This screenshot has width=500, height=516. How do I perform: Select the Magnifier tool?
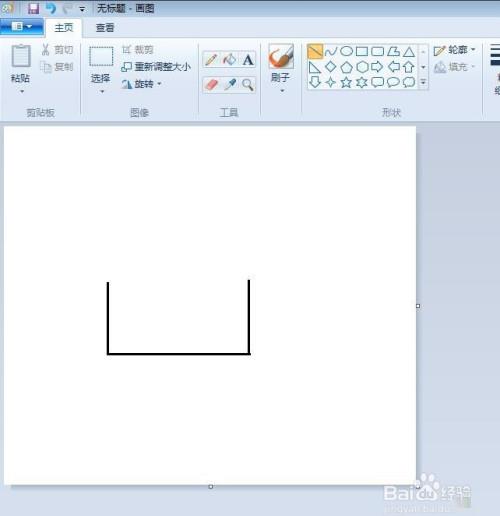(x=248, y=85)
